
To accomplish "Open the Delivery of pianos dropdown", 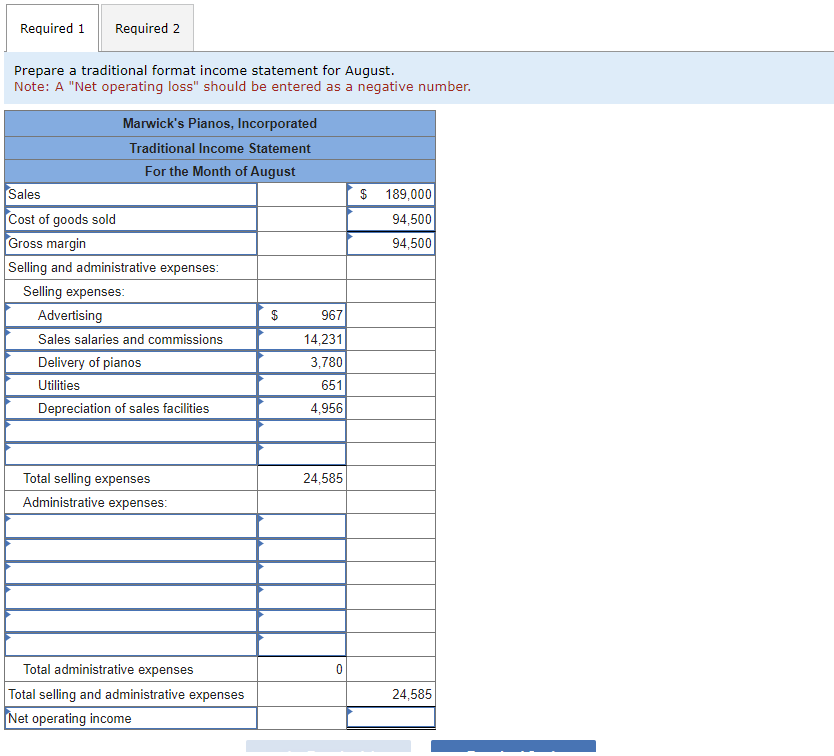I will [131, 362].
